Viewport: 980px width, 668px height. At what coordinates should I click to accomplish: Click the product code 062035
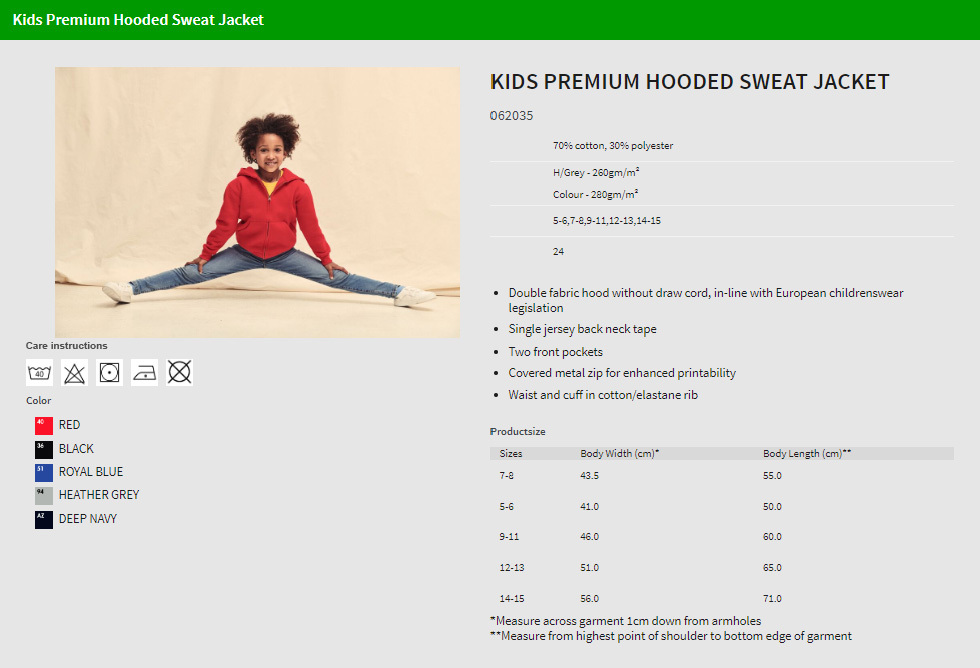511,116
